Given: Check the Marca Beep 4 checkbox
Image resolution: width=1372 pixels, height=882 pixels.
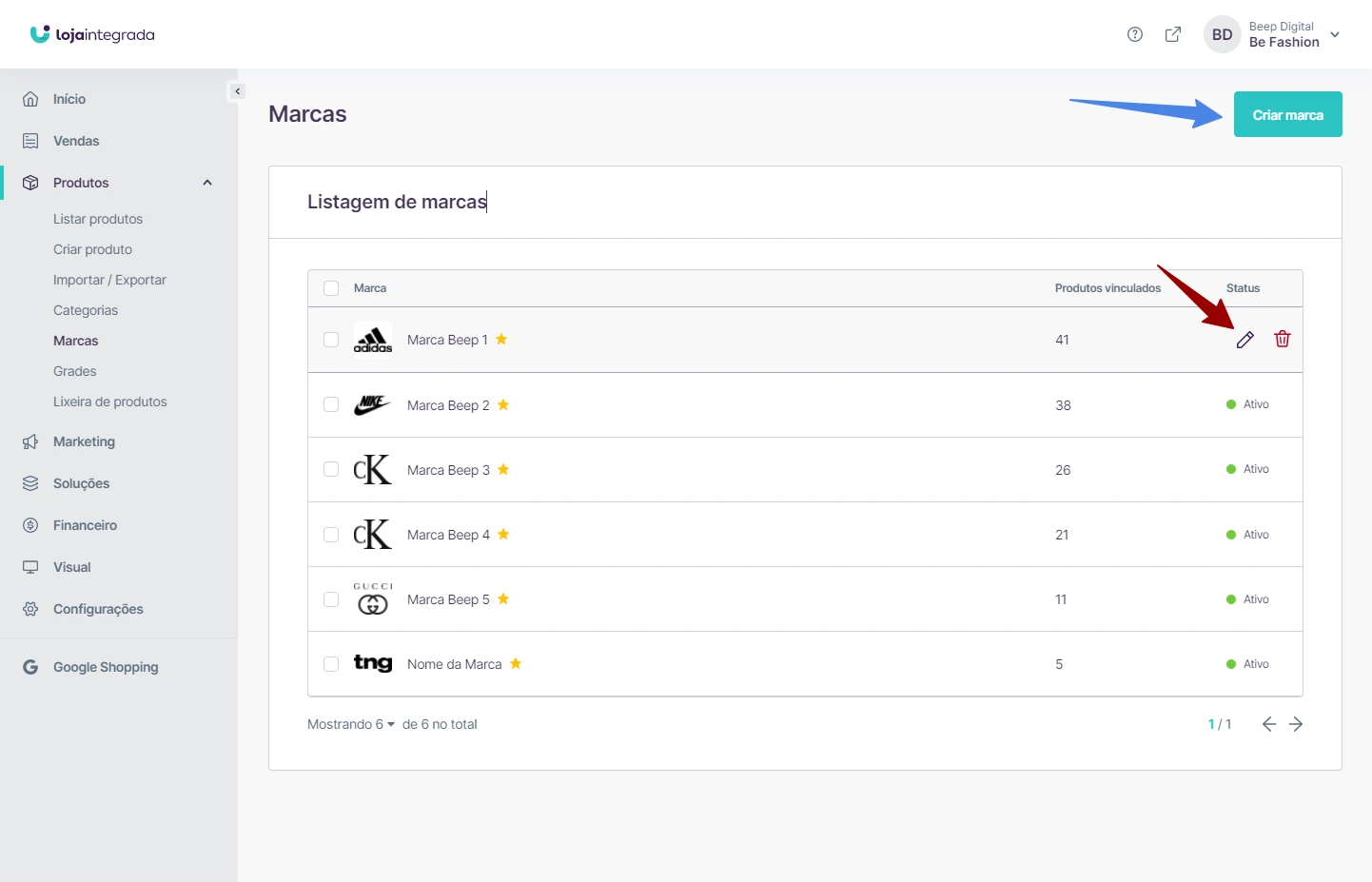Looking at the screenshot, I should pyautogui.click(x=331, y=535).
